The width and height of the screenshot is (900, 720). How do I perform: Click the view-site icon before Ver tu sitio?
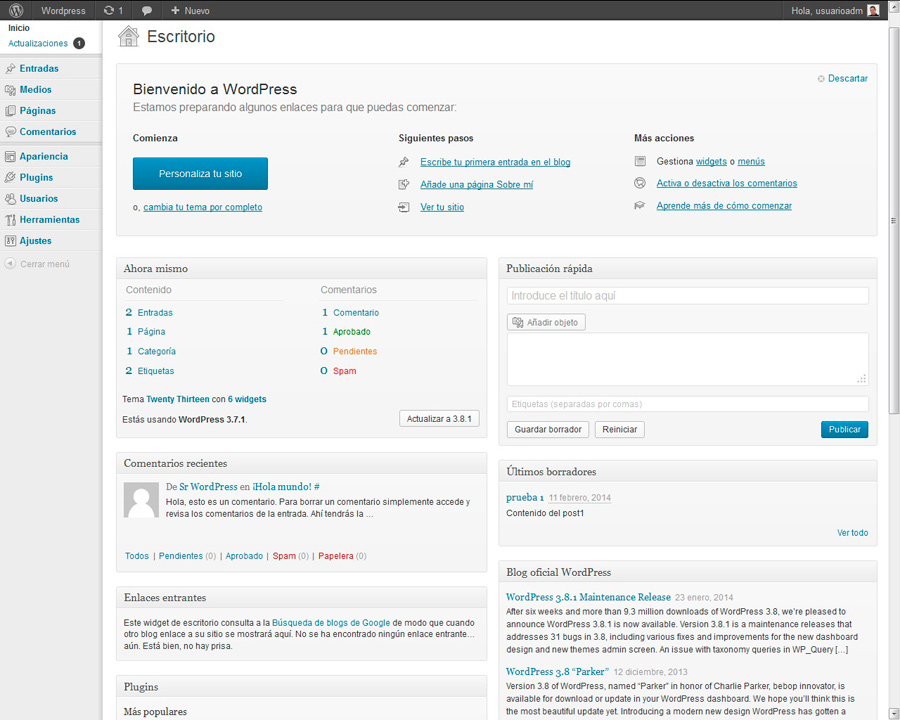[x=404, y=207]
